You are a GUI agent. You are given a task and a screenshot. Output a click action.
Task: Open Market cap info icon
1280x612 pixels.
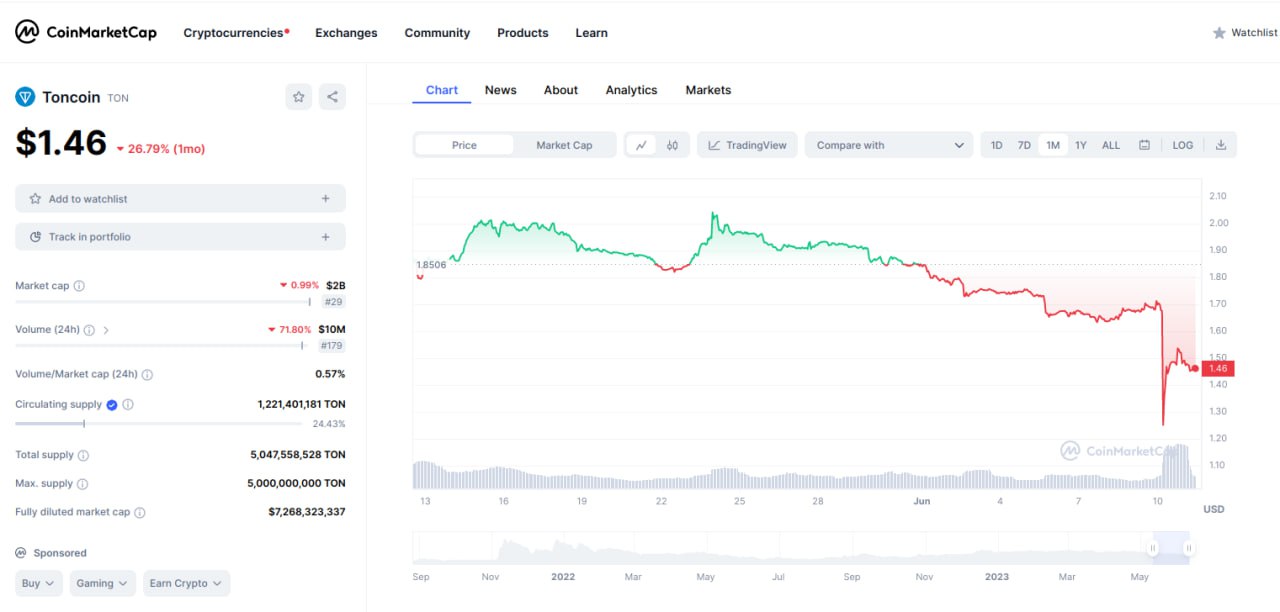click(x=79, y=286)
